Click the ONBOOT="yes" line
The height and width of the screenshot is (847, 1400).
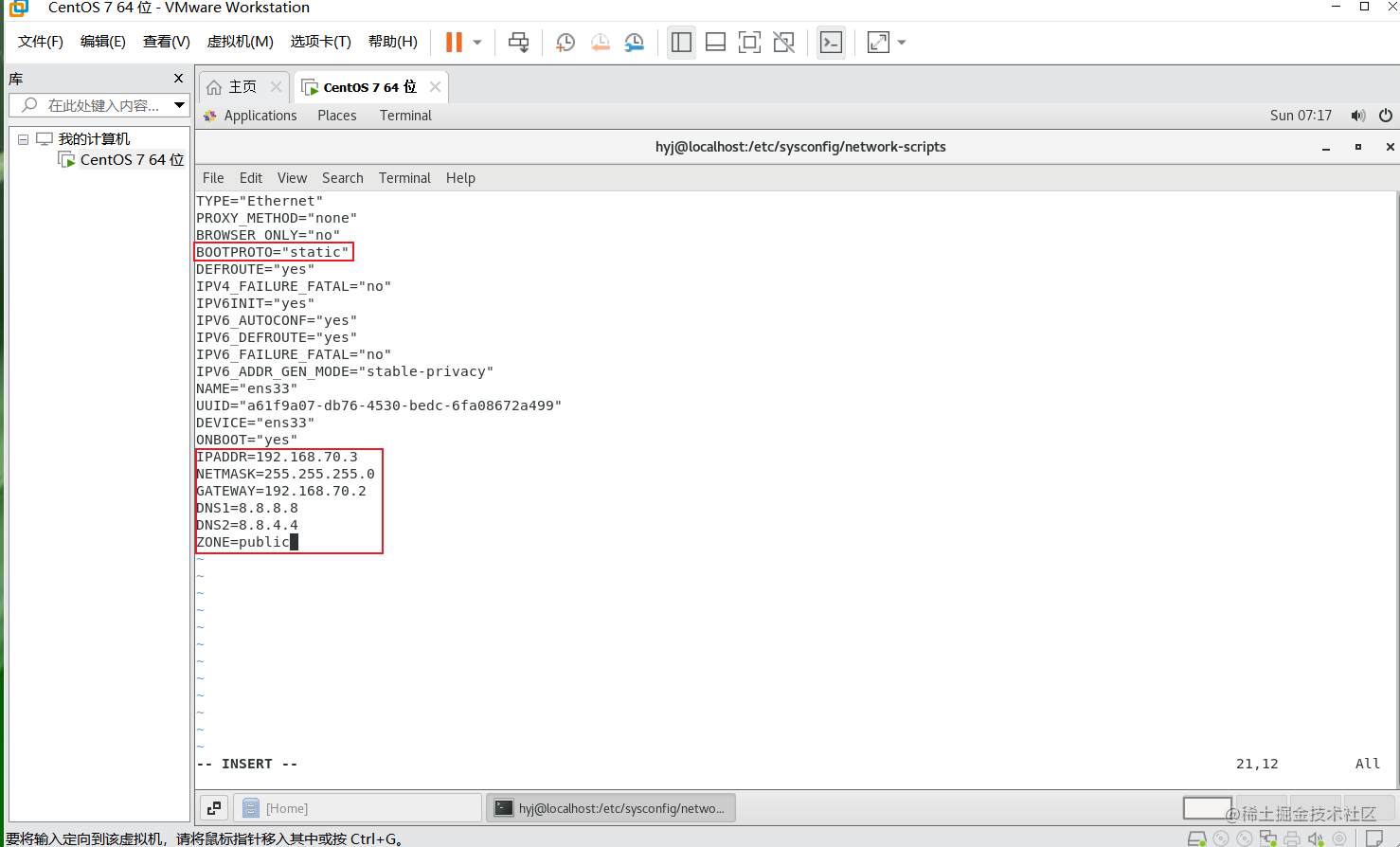(x=247, y=440)
